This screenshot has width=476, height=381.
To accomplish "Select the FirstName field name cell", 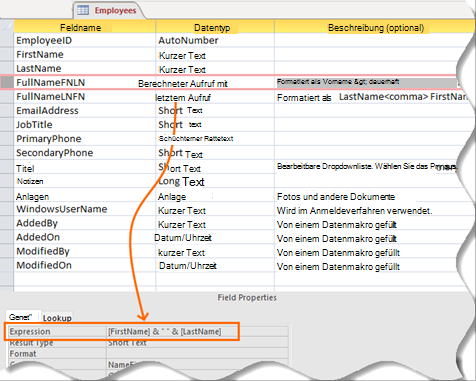I will [x=84, y=54].
